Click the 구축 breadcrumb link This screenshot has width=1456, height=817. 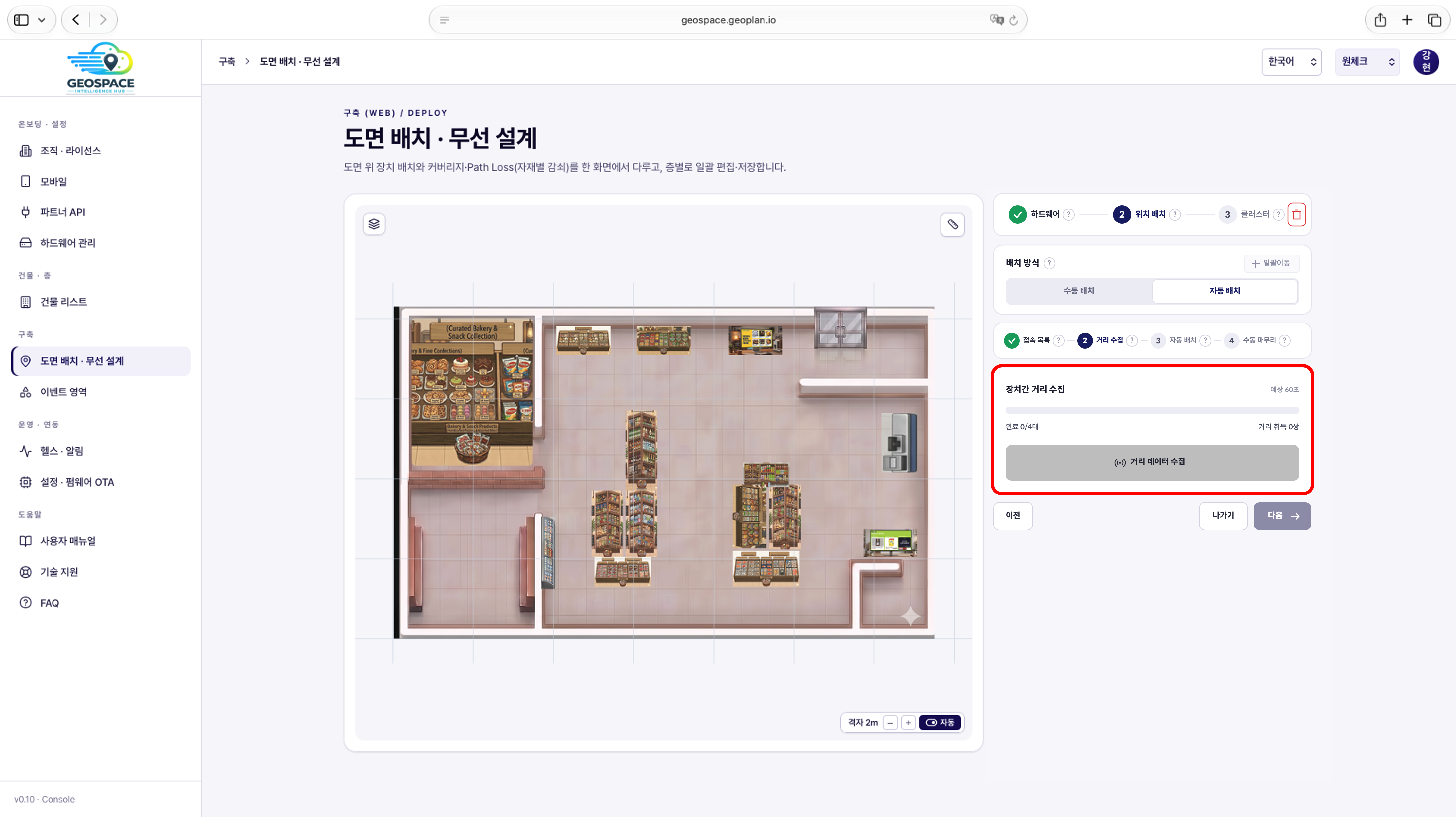click(x=227, y=62)
